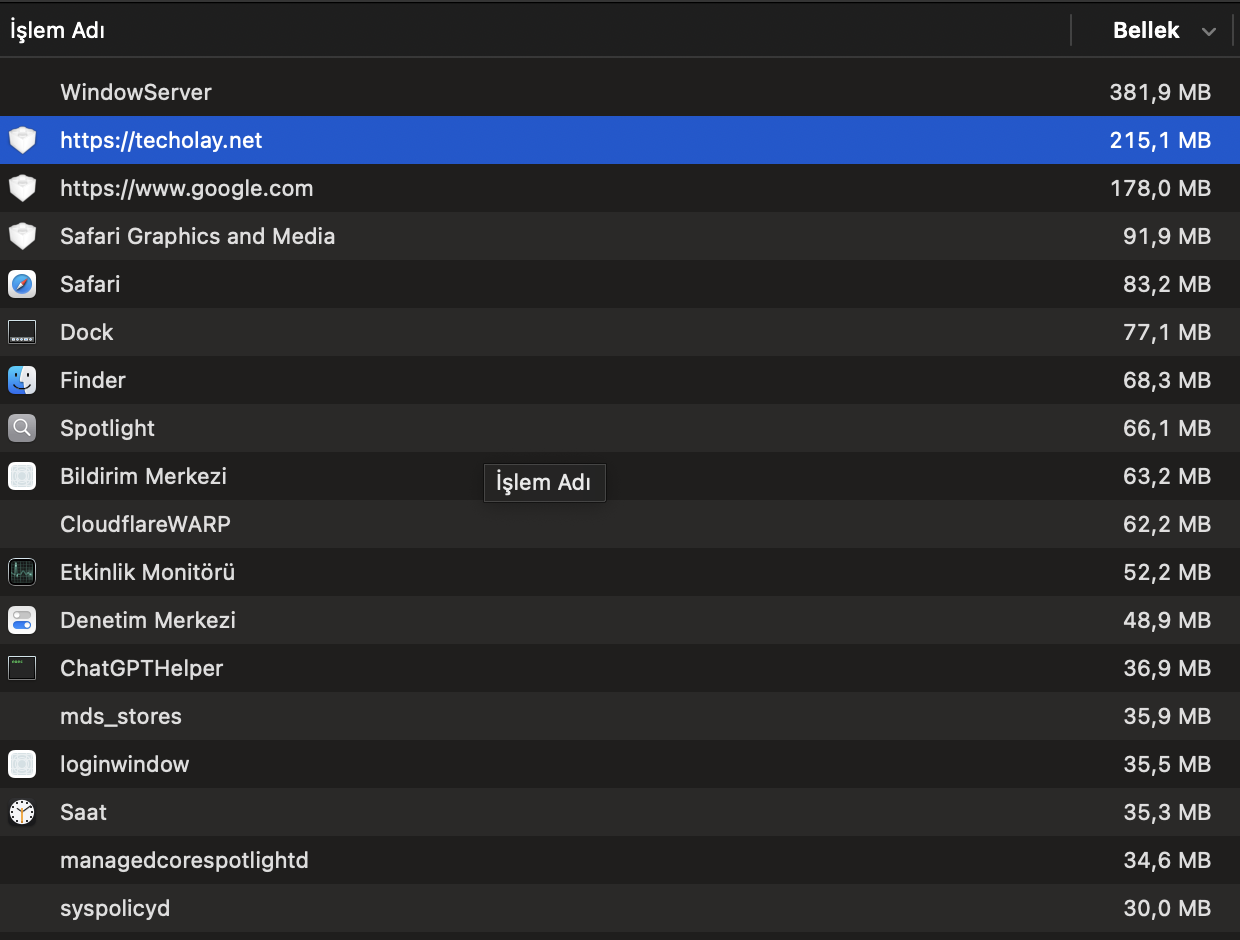Click the 63,2 MB memory value
The image size is (1240, 940).
(x=1167, y=476)
